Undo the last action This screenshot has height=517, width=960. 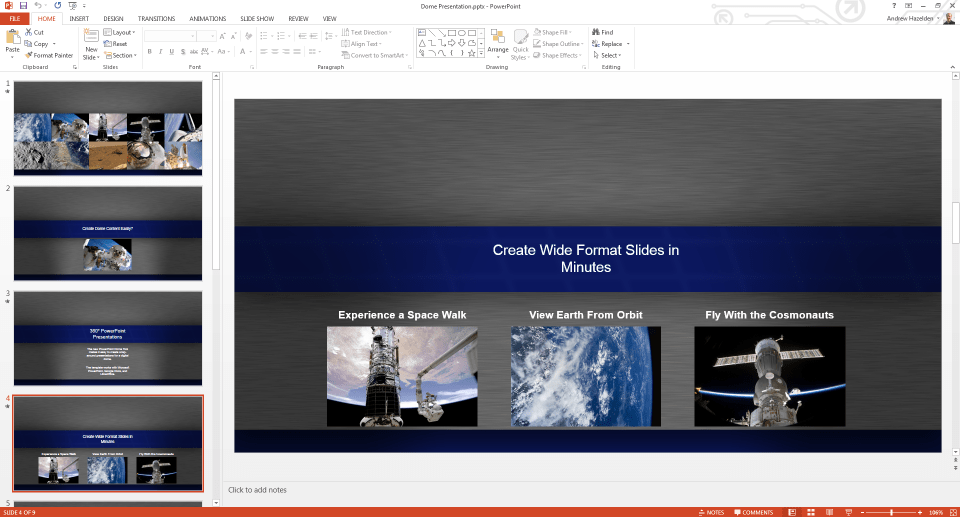coord(38,6)
